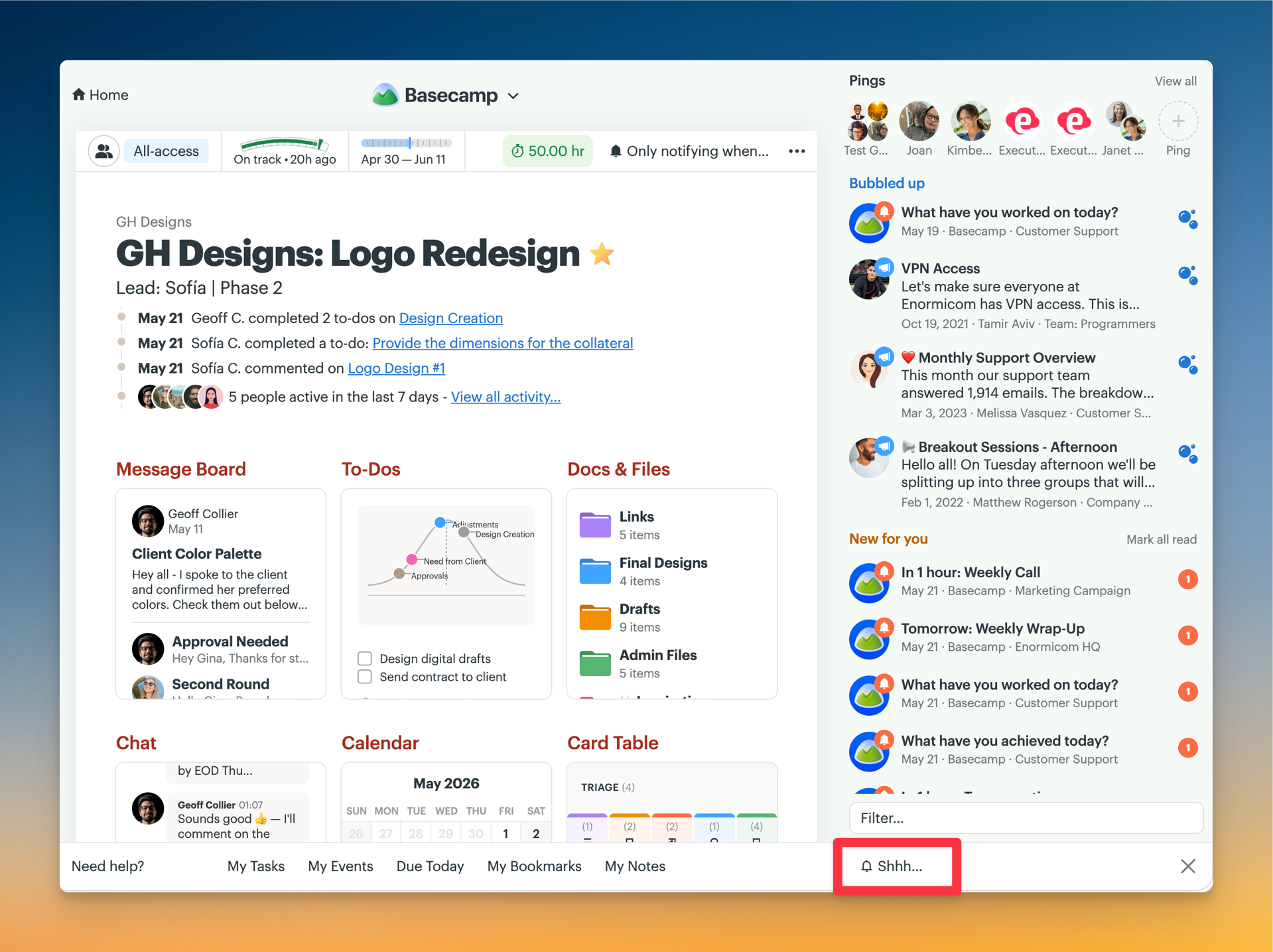Start a new Ping with plus icon
The width and height of the screenshot is (1273, 952).
1178,121
